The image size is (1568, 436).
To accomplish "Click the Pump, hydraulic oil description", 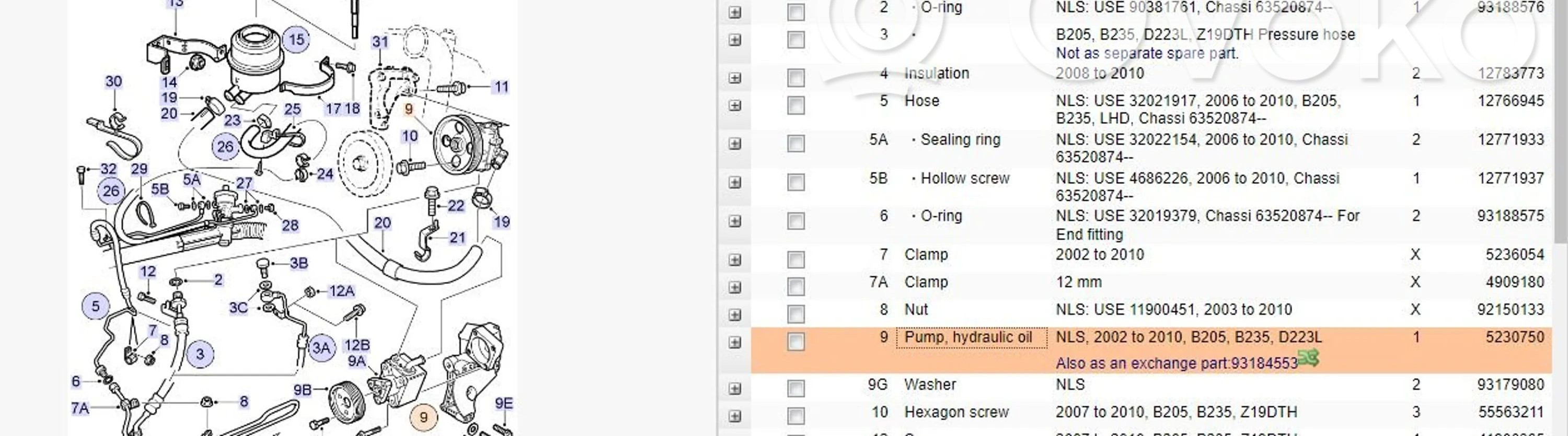I will 968,337.
